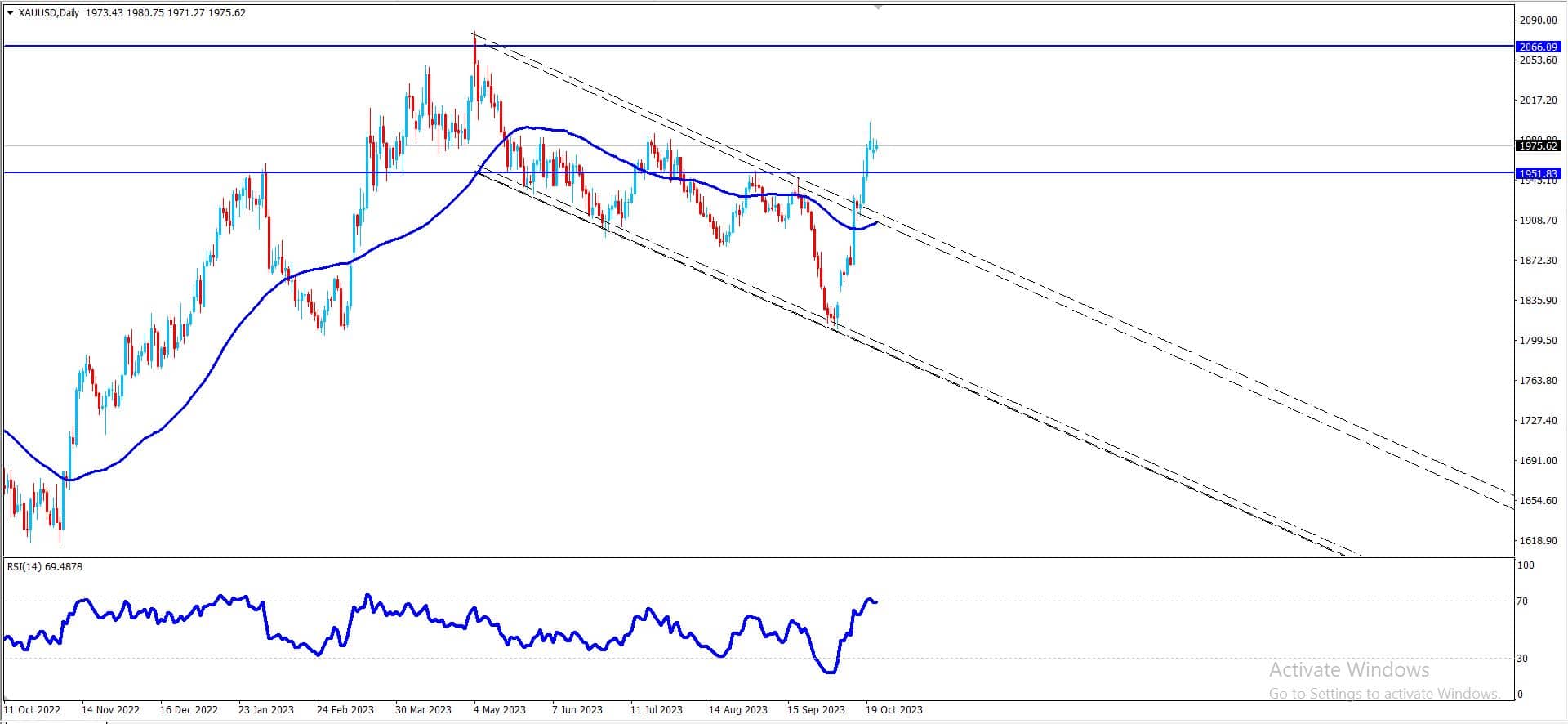Click the 11 Jul 2023 date label

coord(657,709)
